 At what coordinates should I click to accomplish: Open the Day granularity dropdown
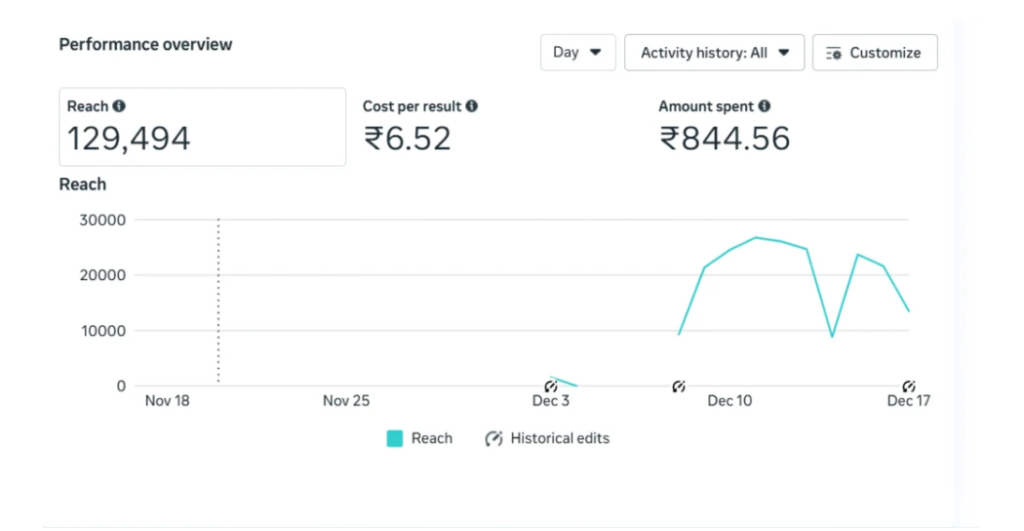pos(577,53)
